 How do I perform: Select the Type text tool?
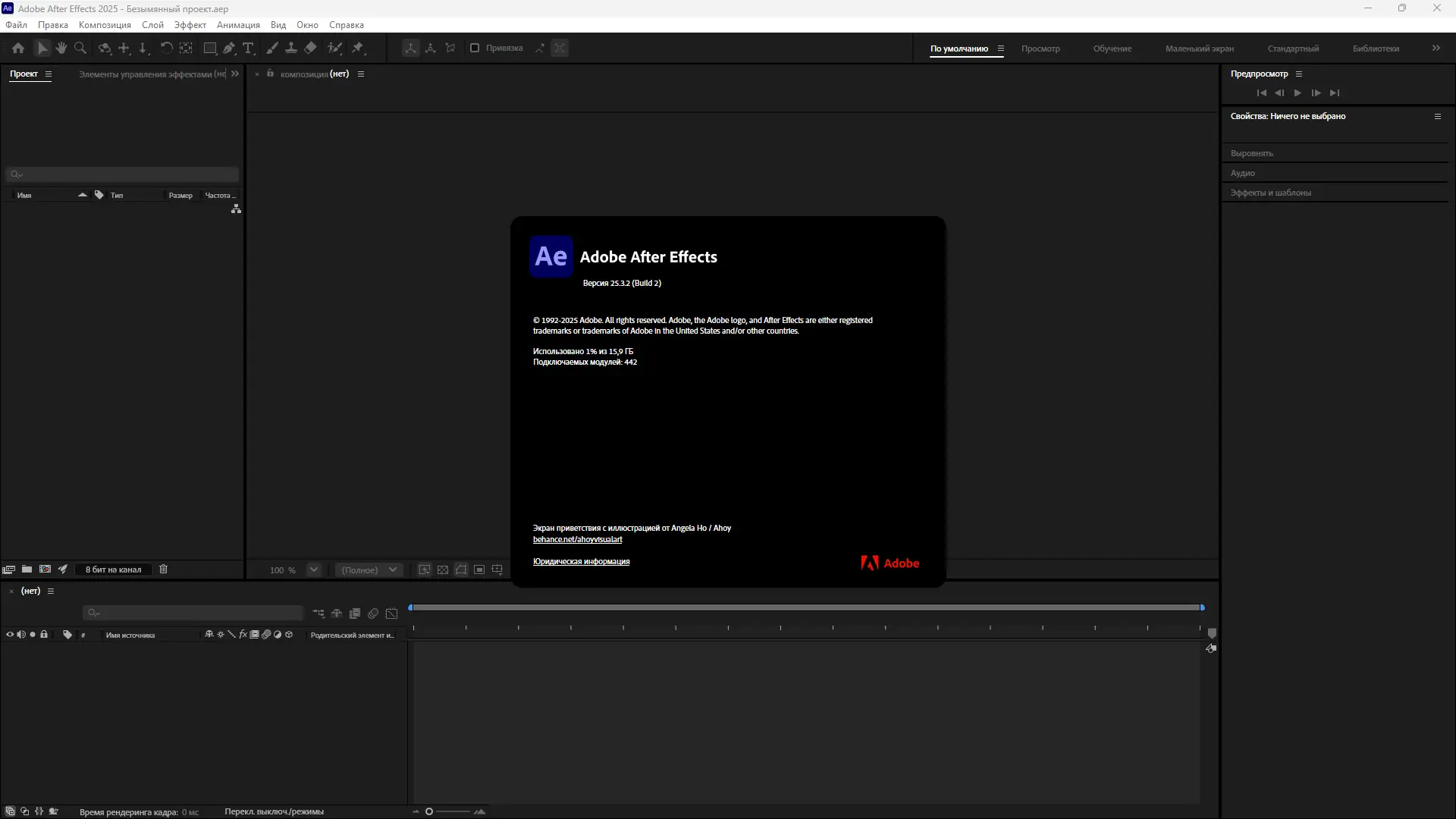click(x=248, y=48)
